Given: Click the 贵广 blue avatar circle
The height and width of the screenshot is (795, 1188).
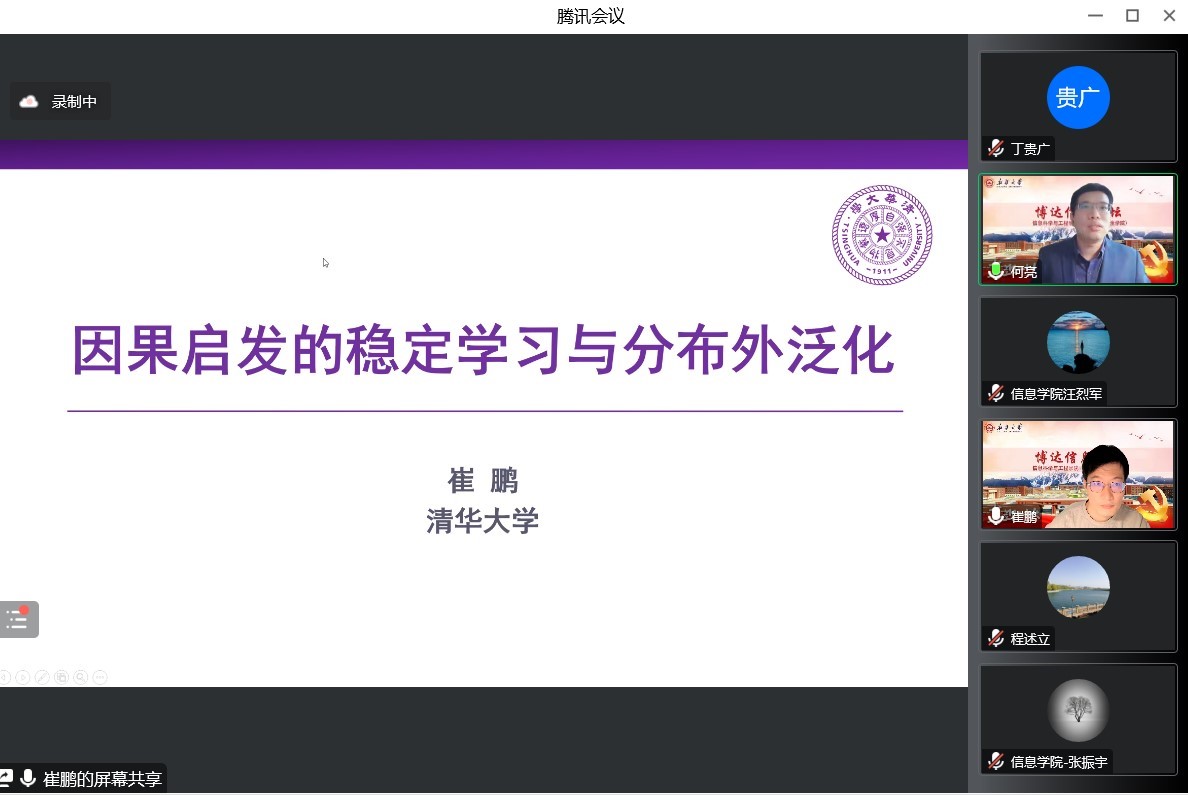Looking at the screenshot, I should 1078,97.
